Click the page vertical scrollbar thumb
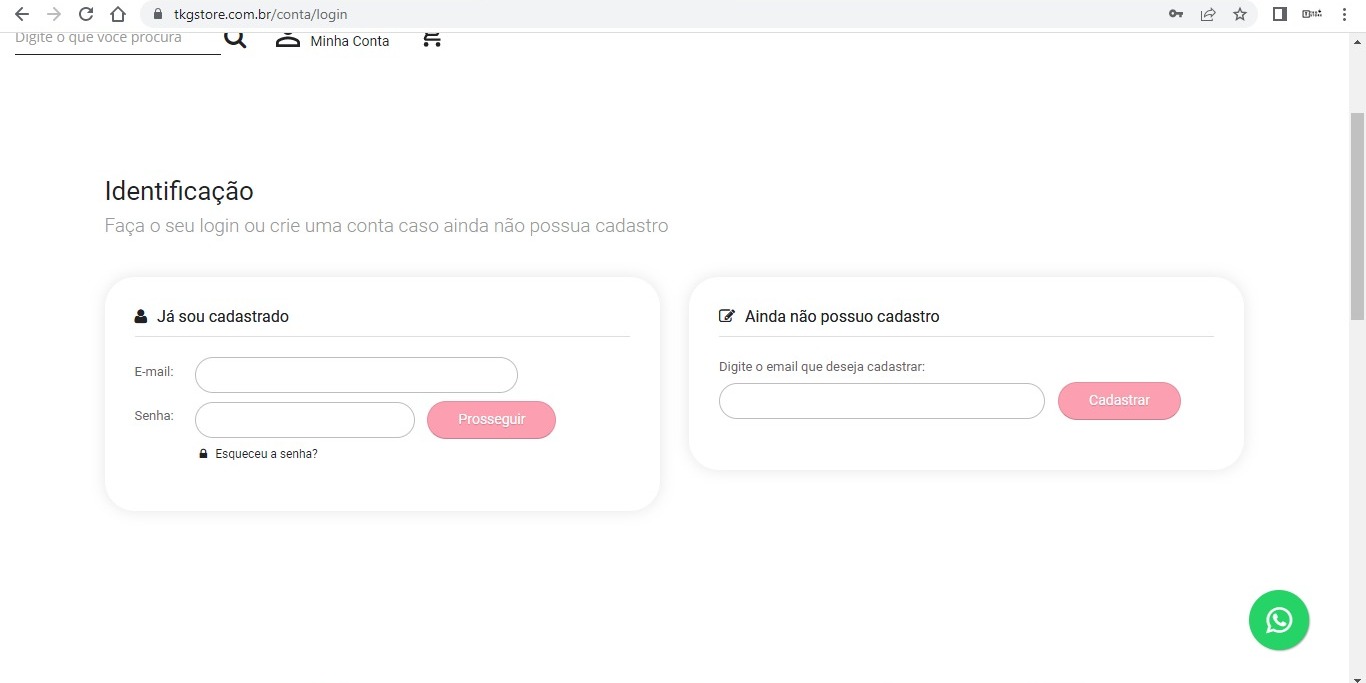 (1357, 215)
